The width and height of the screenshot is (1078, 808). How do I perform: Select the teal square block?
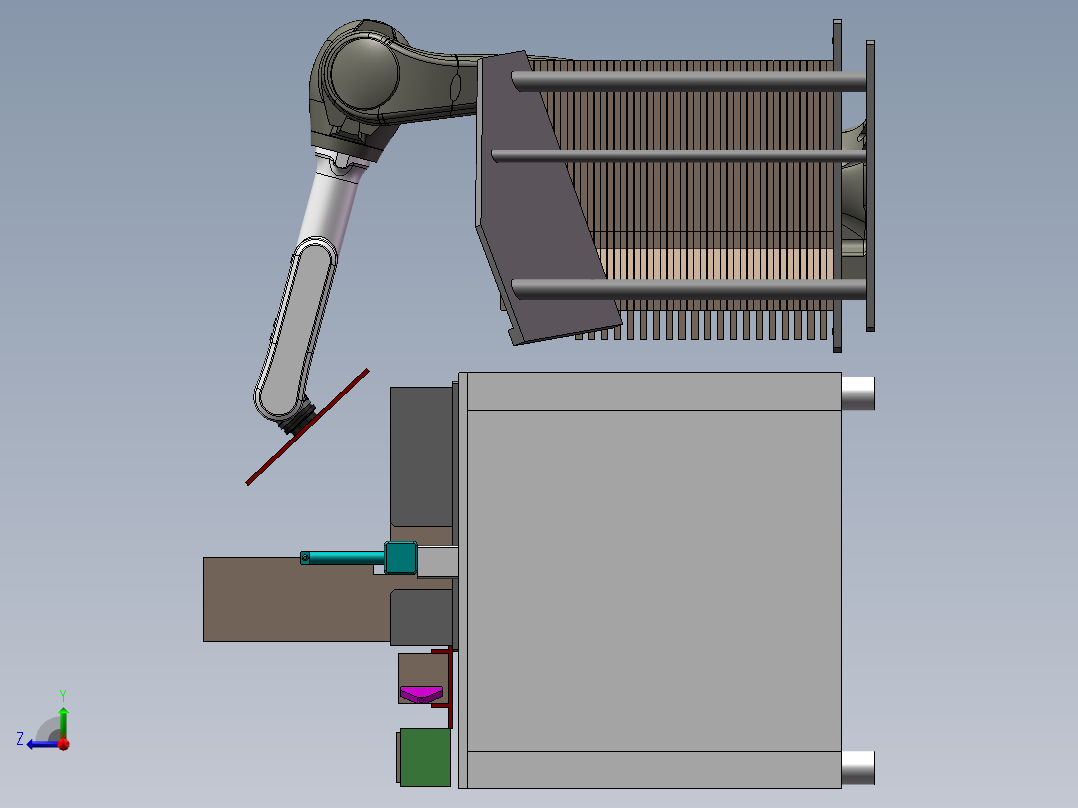click(400, 558)
